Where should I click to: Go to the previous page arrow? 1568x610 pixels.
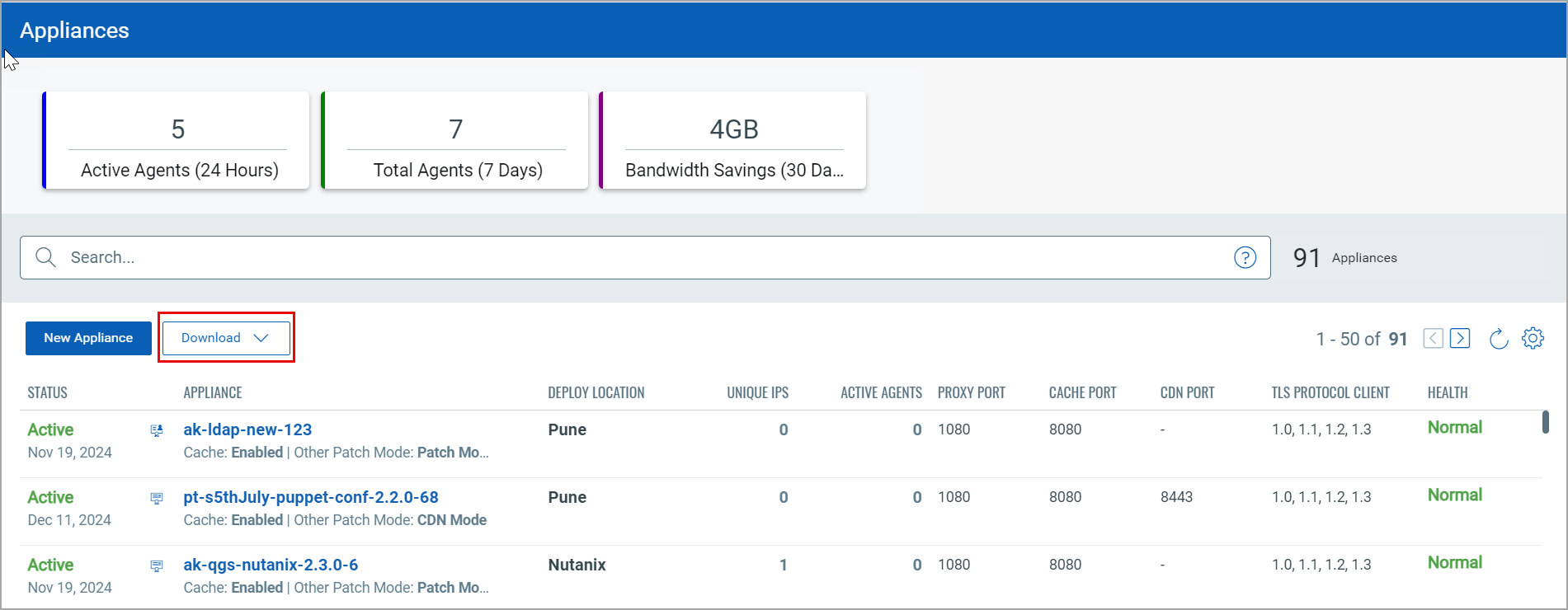(1434, 338)
